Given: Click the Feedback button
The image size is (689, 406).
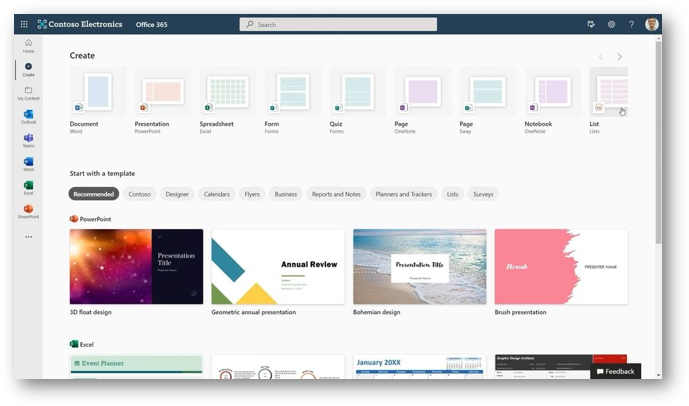Looking at the screenshot, I should [615, 371].
